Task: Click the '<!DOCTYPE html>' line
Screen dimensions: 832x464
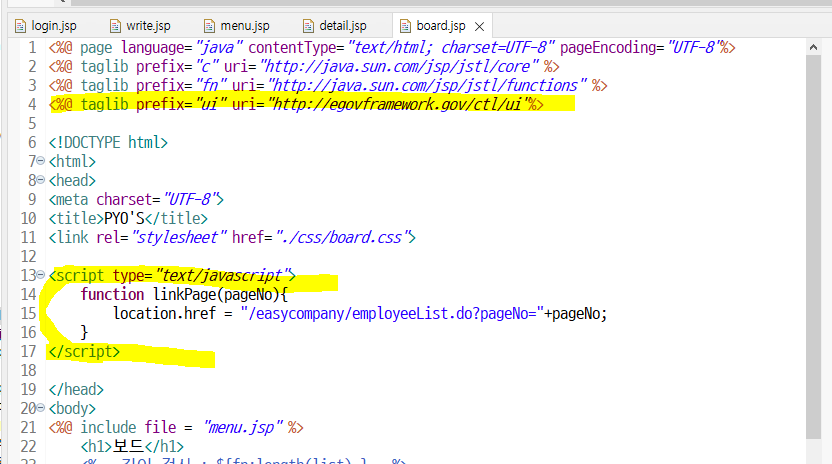Action: 108,142
